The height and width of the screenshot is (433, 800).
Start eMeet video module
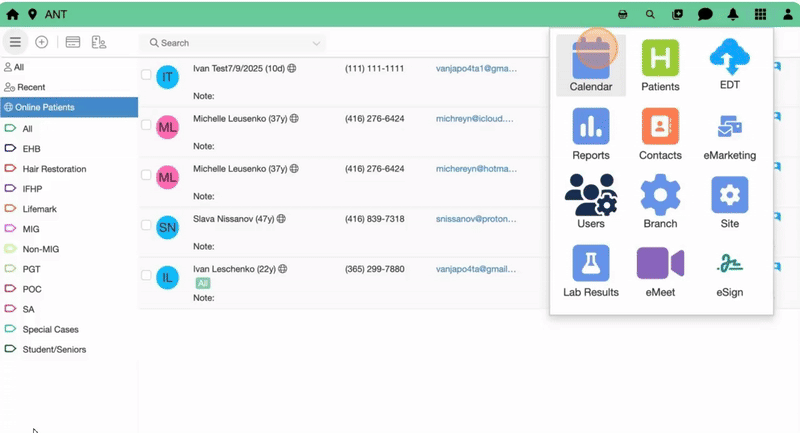660,271
